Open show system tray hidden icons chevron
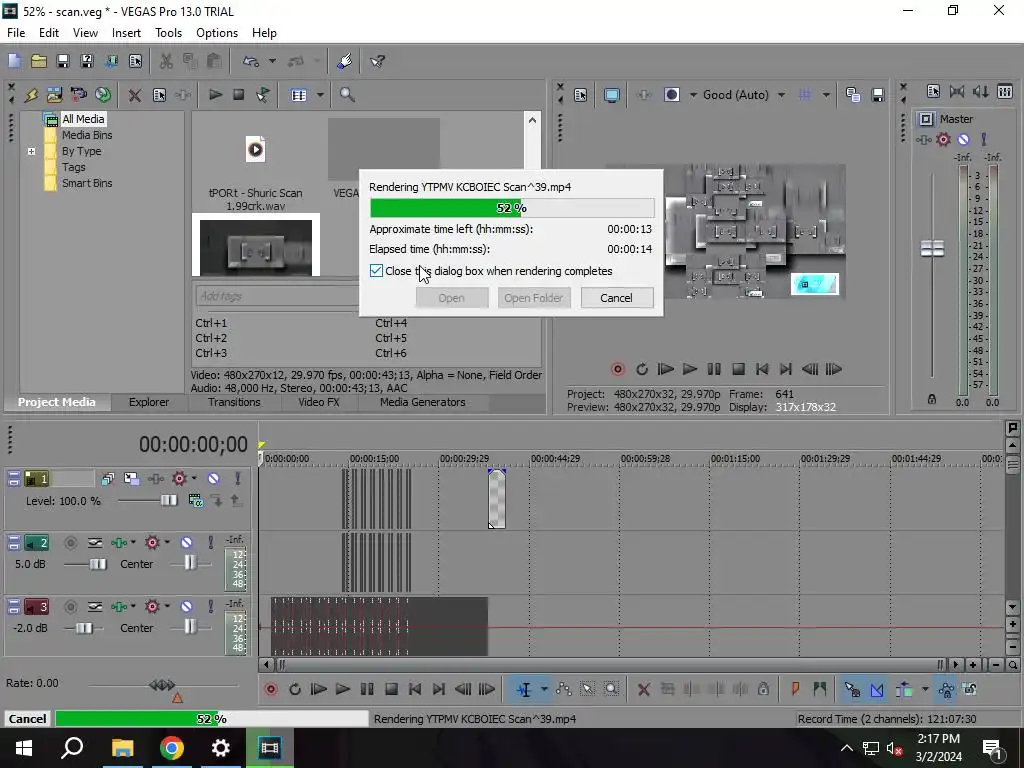This screenshot has width=1024, height=768. [846, 748]
